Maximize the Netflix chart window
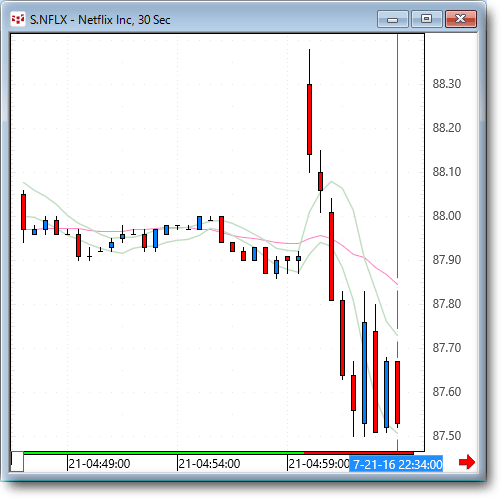Image resolution: width=504 pixels, height=499 pixels. click(x=427, y=19)
